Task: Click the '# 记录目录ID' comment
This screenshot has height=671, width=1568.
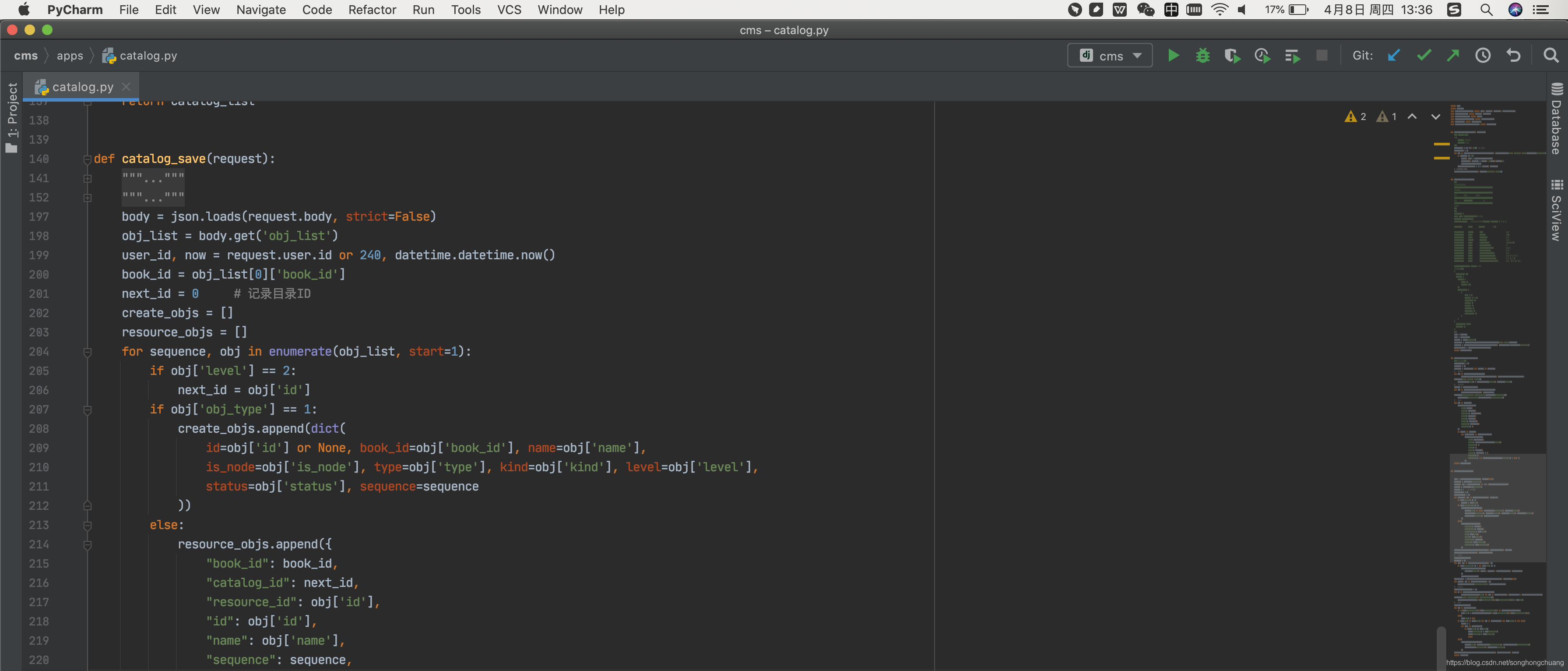Action: coord(272,293)
